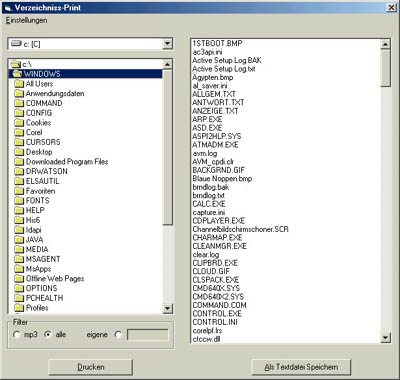Viewport: 400px width, 380px height.
Task: Click the folder list scrollbar thumb
Action: (167, 147)
